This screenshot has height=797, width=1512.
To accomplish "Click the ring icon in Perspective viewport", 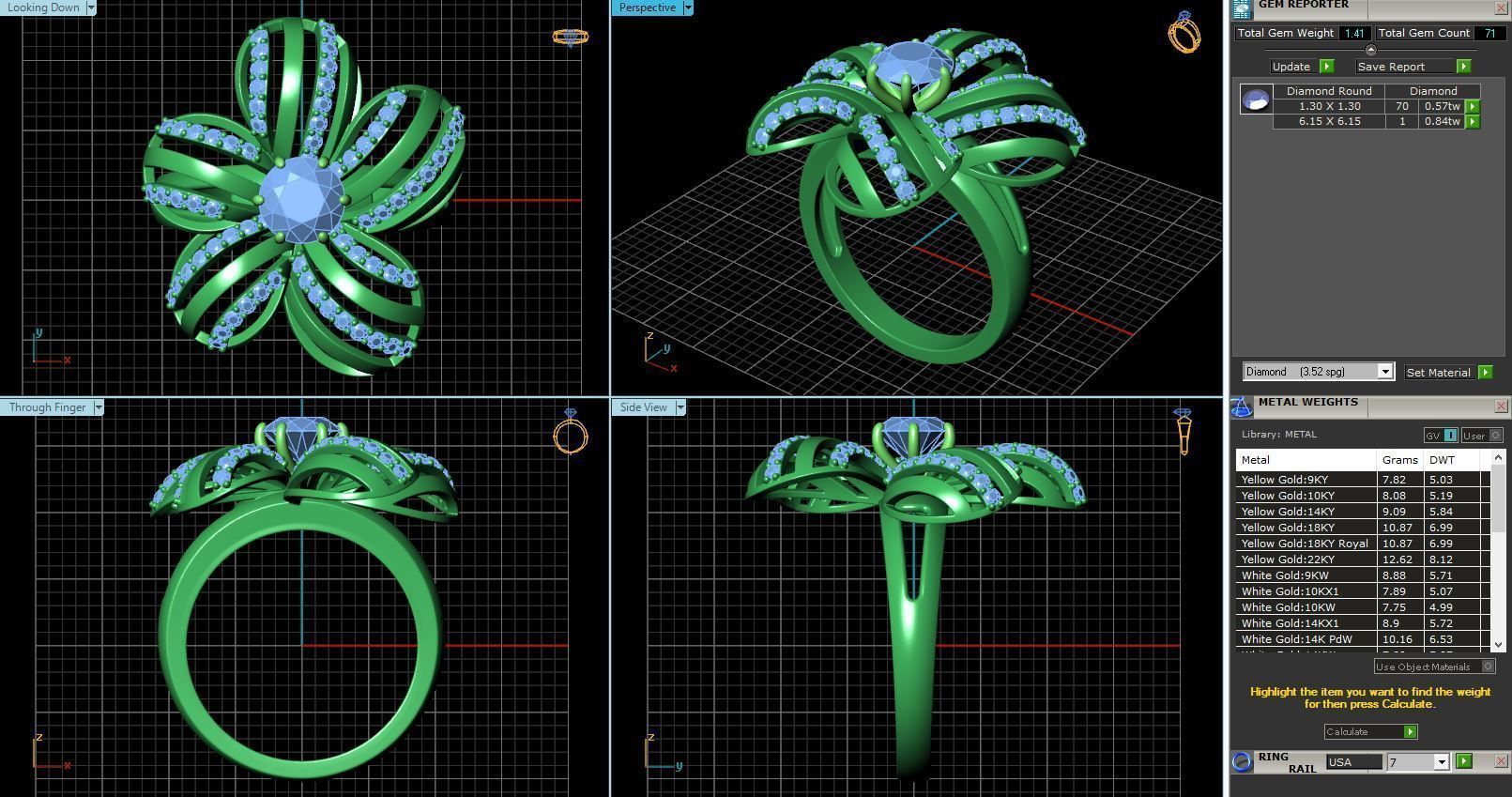I will click(x=1184, y=32).
